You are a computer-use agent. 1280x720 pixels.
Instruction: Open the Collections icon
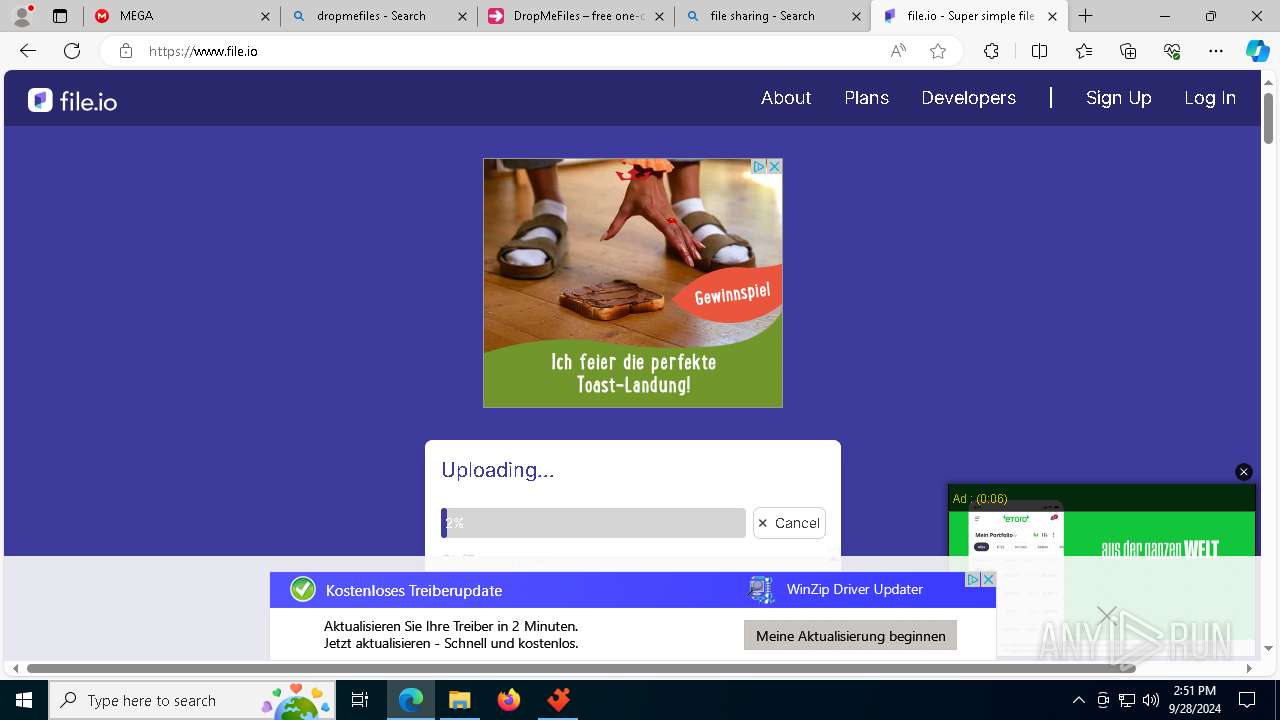(1128, 51)
